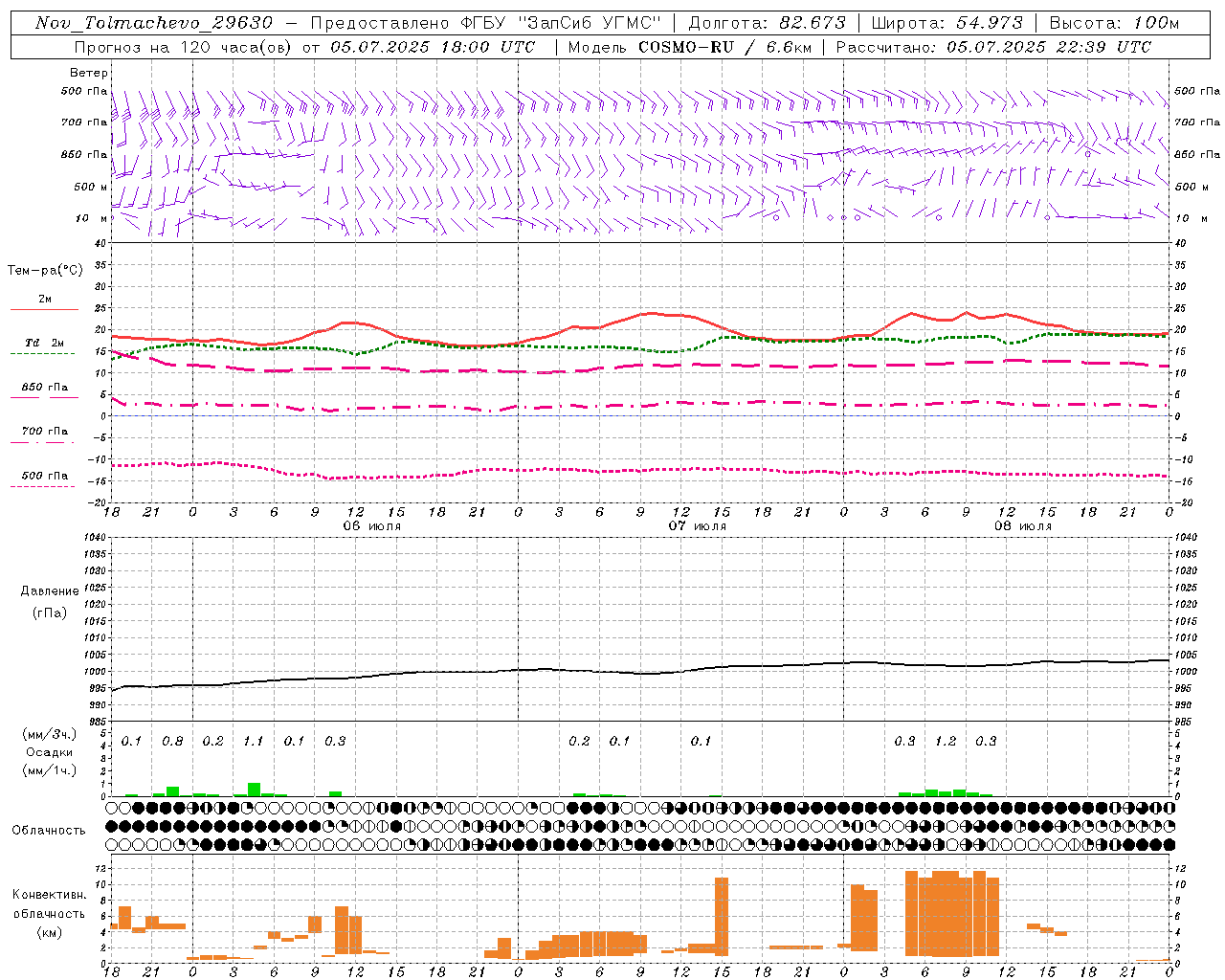Click the Конвективн. облачность label
The height and width of the screenshot is (980, 1225).
coord(49,904)
